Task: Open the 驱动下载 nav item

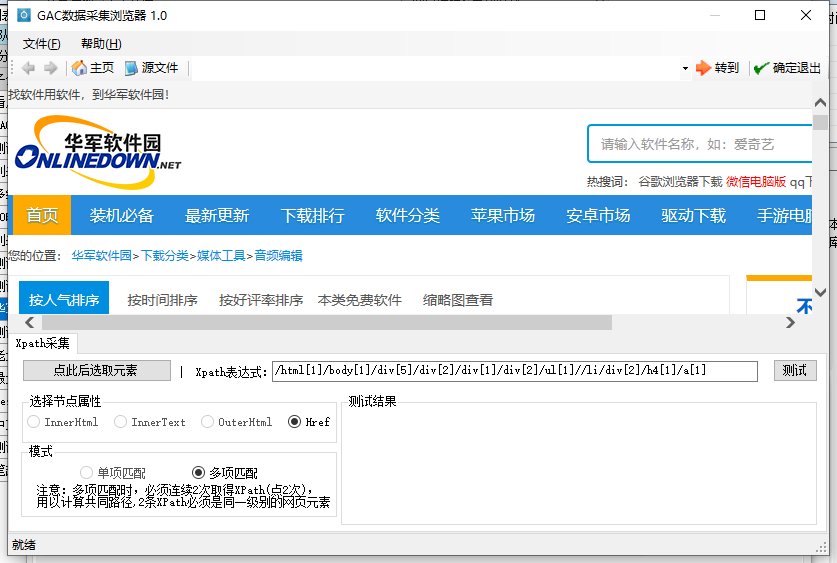Action: tap(693, 215)
